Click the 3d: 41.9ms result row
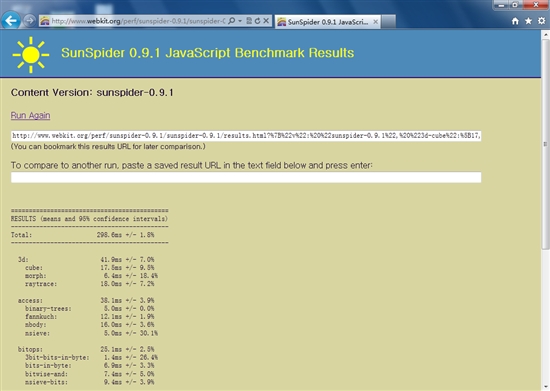The image size is (550, 391). (86, 260)
